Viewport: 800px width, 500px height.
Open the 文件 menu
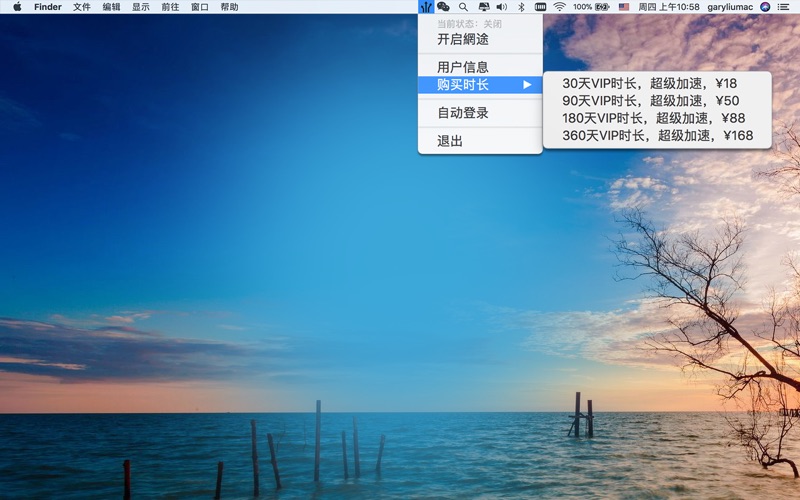tap(82, 7)
